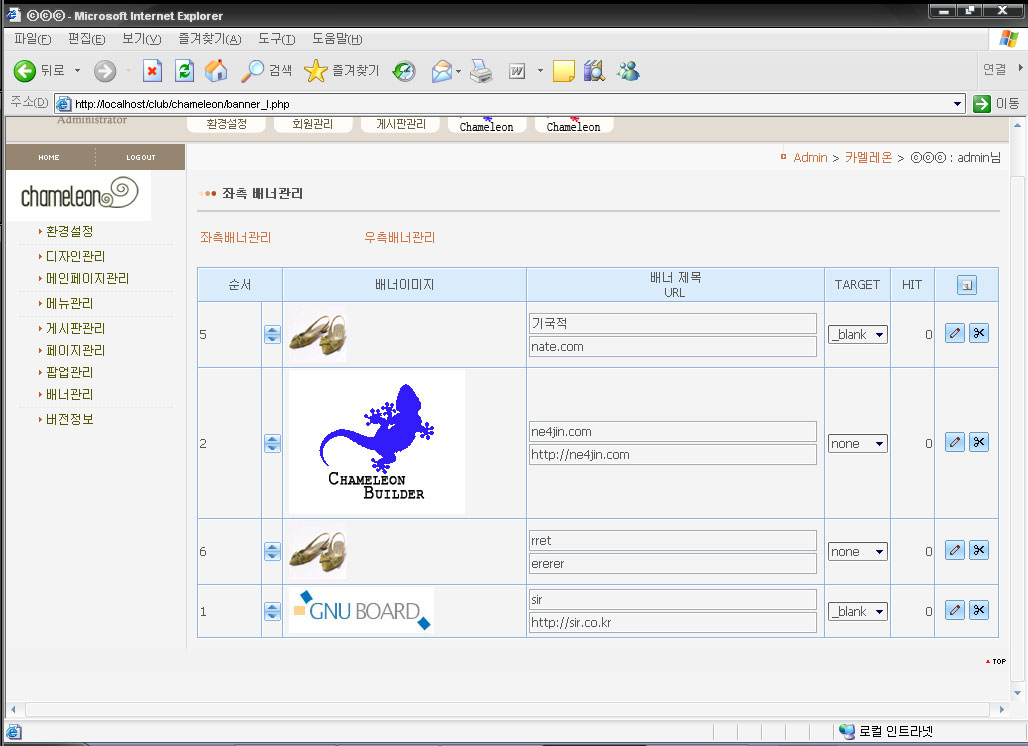Expand the address bar URL dropdown
This screenshot has width=1028, height=746.
tap(957, 104)
